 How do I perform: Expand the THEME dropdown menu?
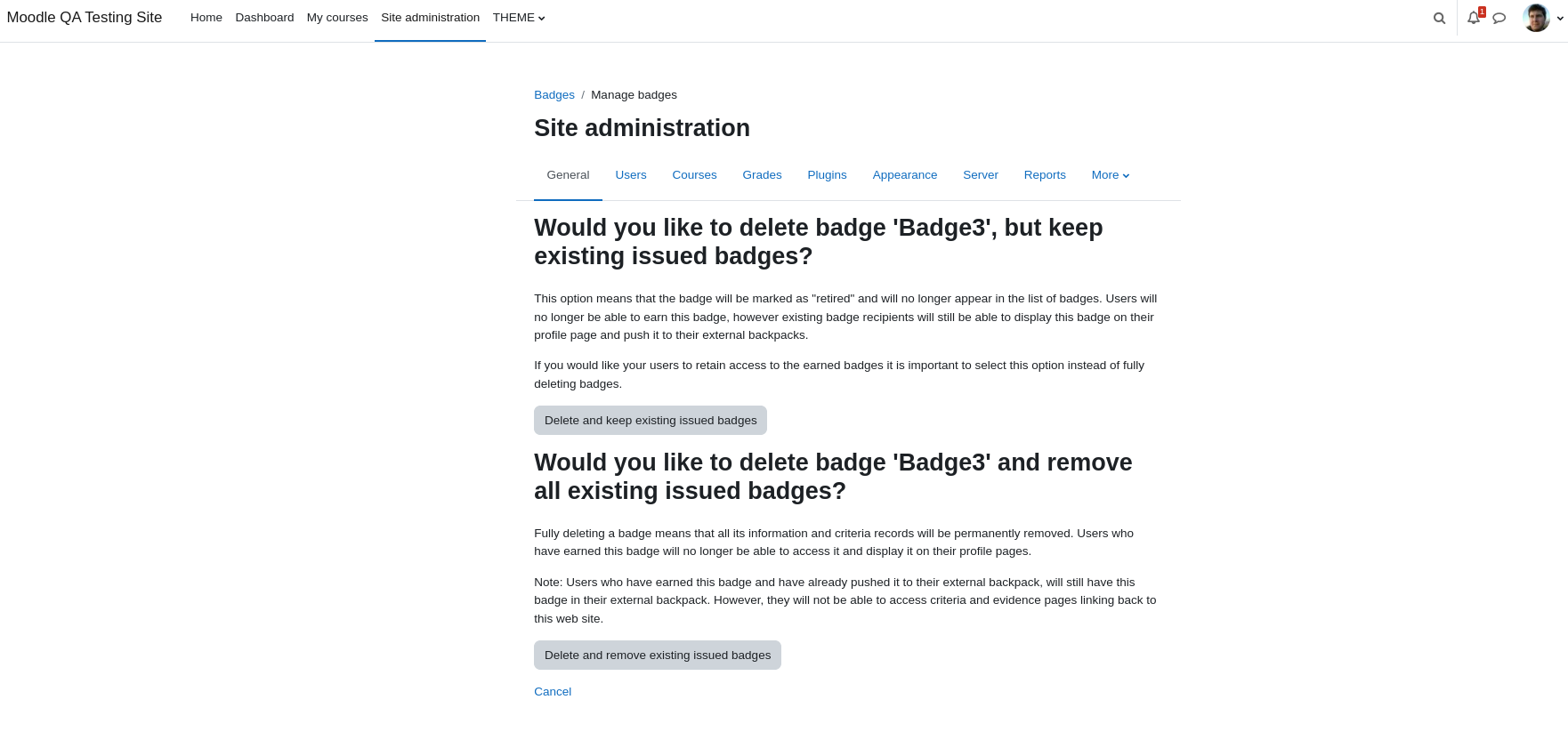[x=519, y=18]
